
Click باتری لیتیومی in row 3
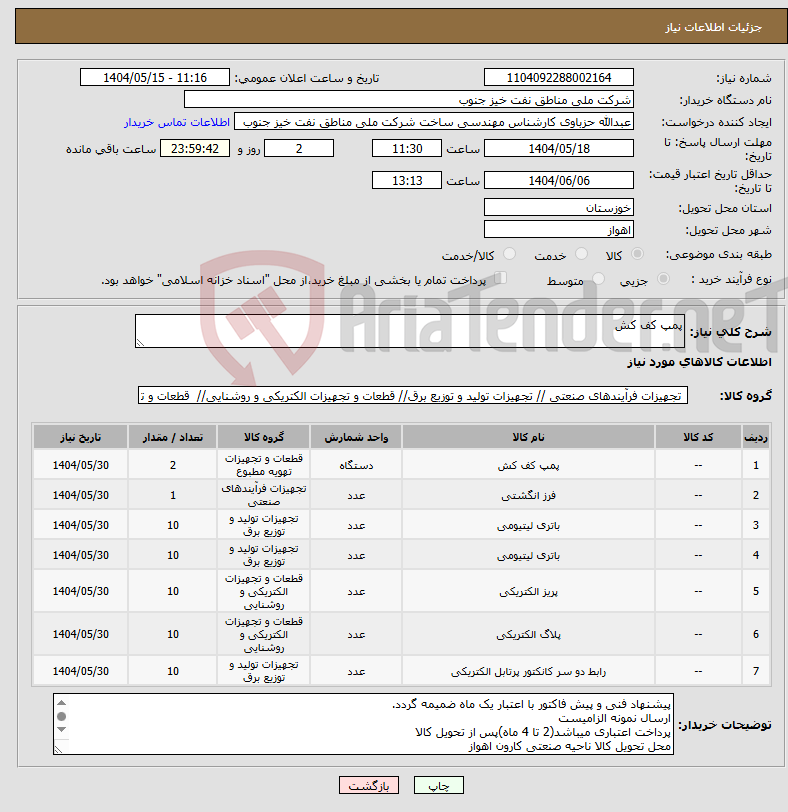528,526
